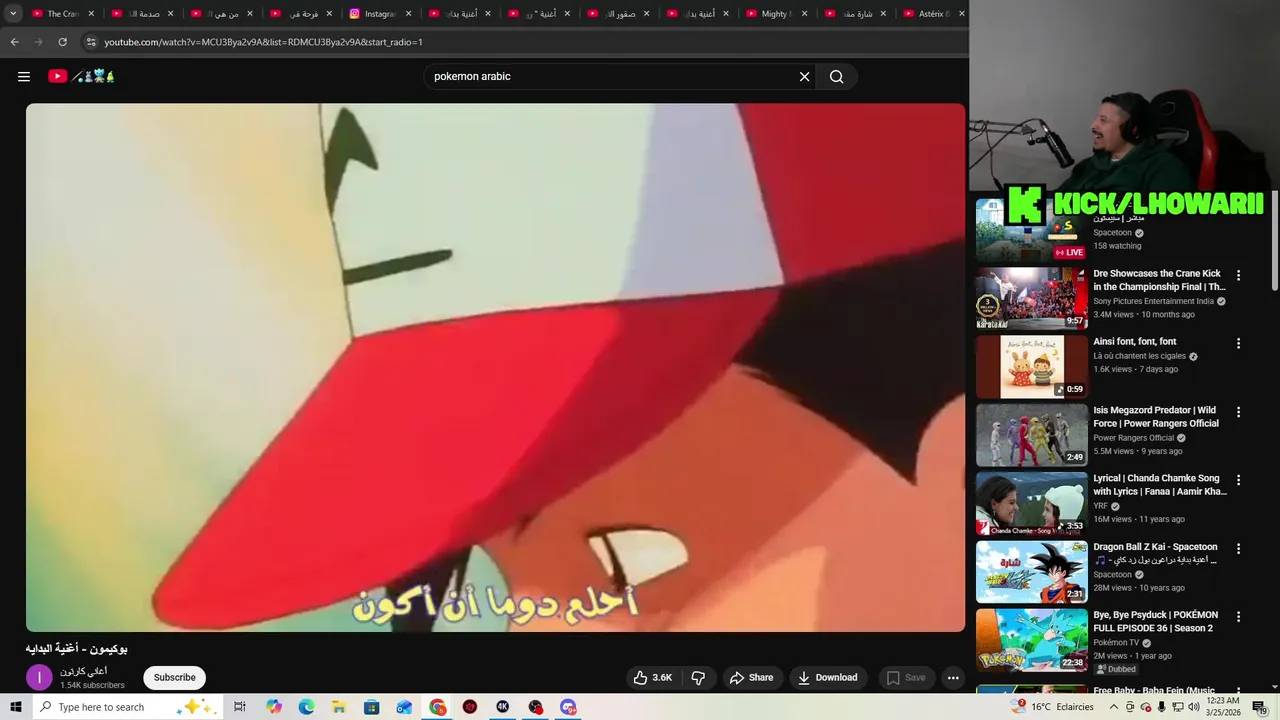Open Copilot icon in the taskbar

(x=274, y=707)
